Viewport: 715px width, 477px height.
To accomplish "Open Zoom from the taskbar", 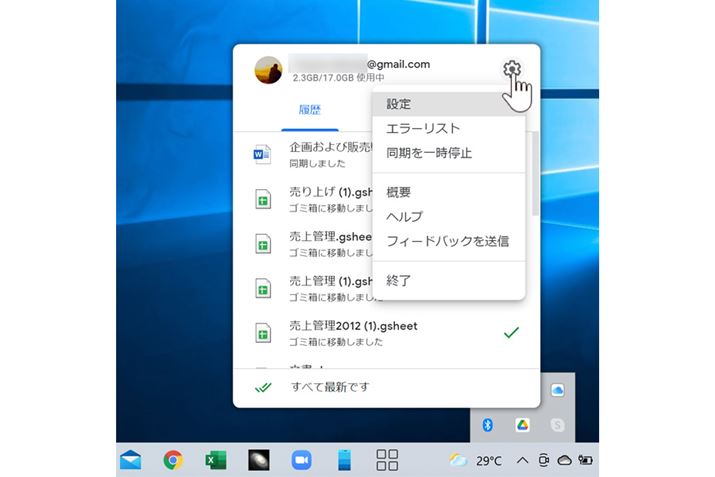I will click(301, 460).
